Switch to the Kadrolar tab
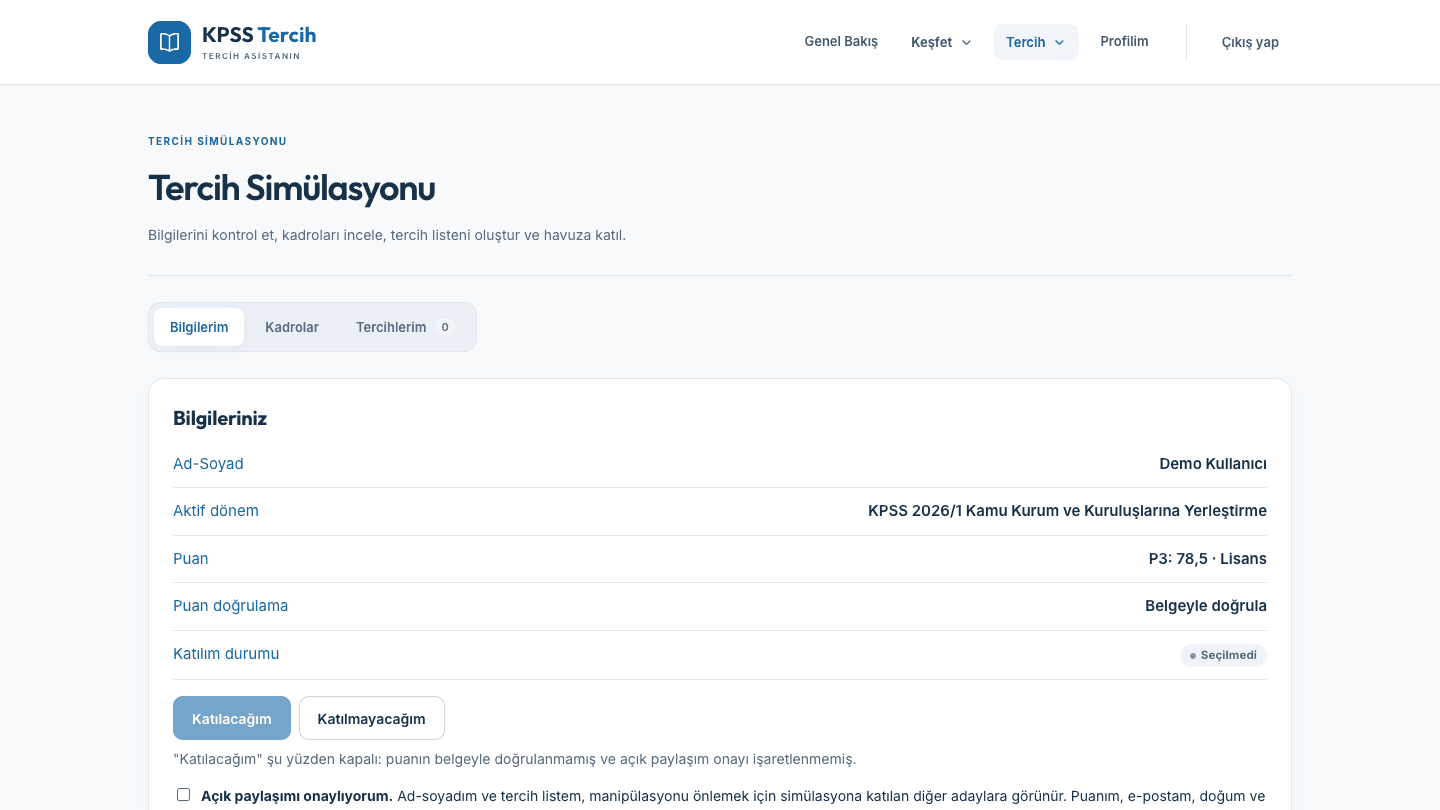Image resolution: width=1440 pixels, height=810 pixels. (292, 327)
